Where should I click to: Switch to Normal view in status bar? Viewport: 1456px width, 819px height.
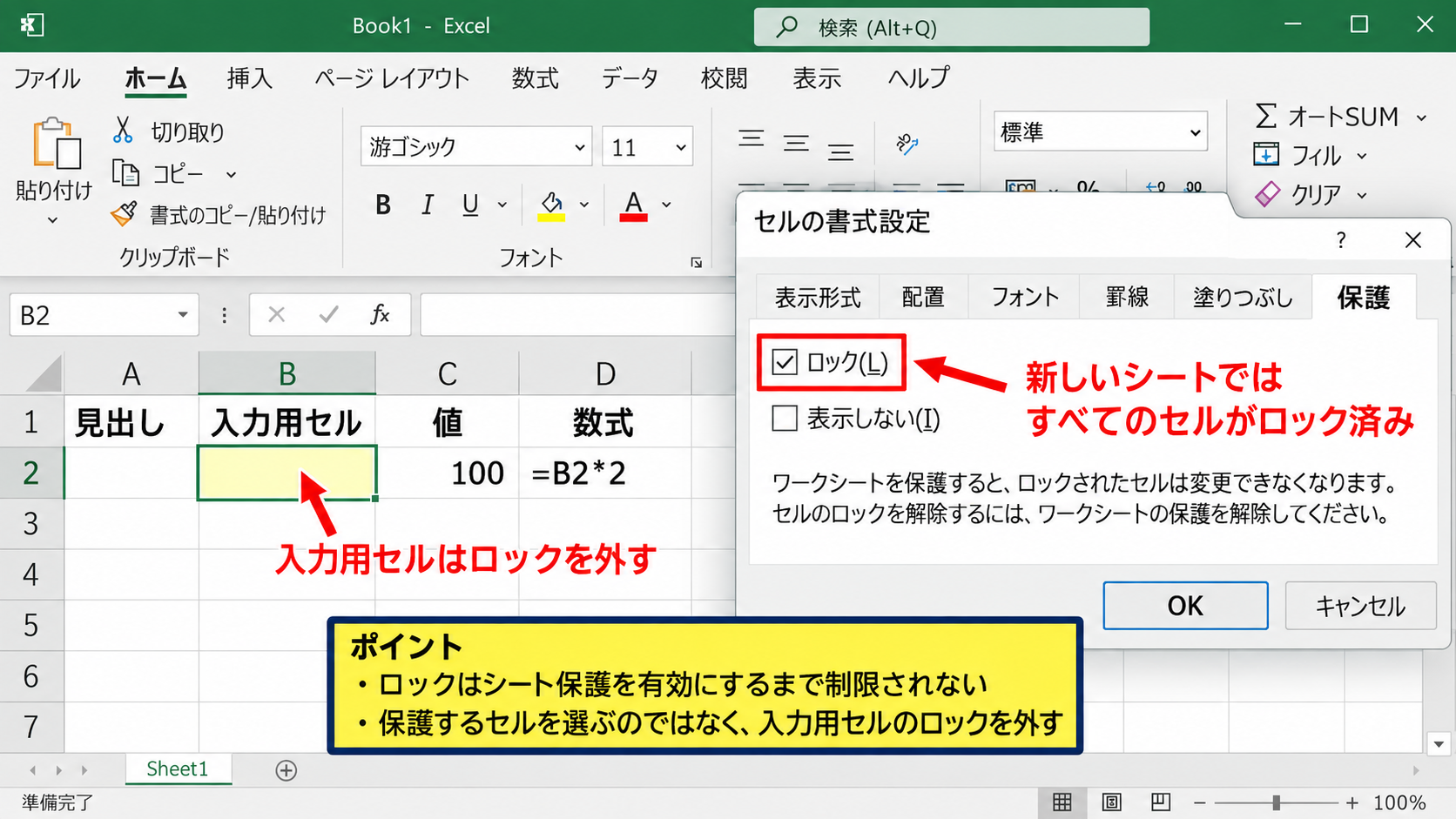point(1062,802)
